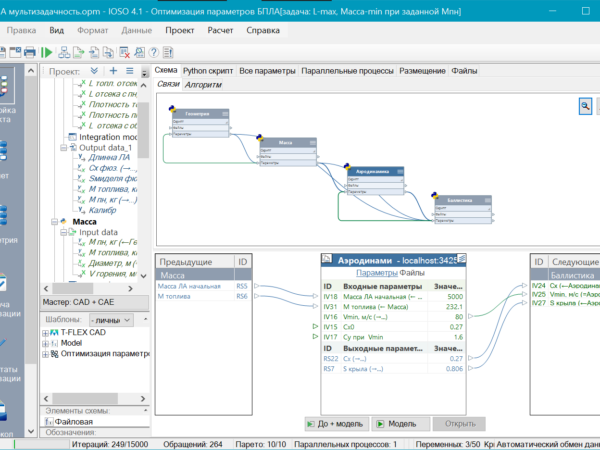Viewport: 600px width, 450px height.
Task: Switch to the Параллельные процессы tab
Action: point(347,71)
